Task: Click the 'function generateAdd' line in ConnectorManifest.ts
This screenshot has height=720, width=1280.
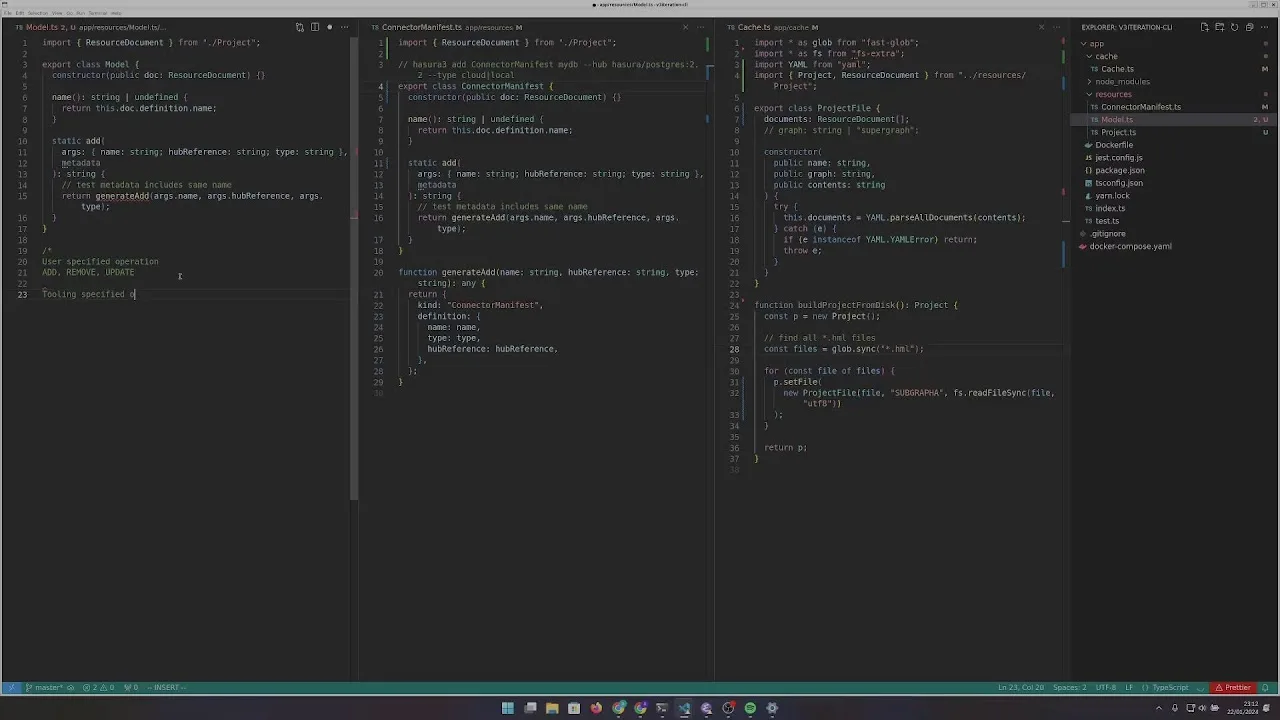Action: click(548, 272)
